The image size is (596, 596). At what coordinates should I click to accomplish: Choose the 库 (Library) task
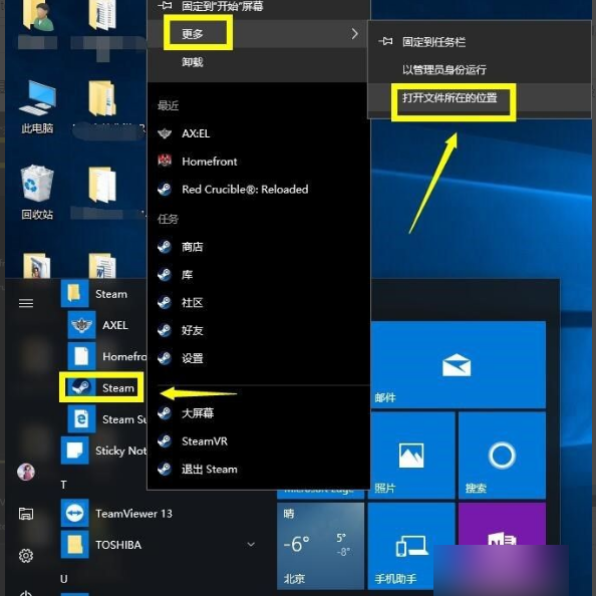pos(258,274)
